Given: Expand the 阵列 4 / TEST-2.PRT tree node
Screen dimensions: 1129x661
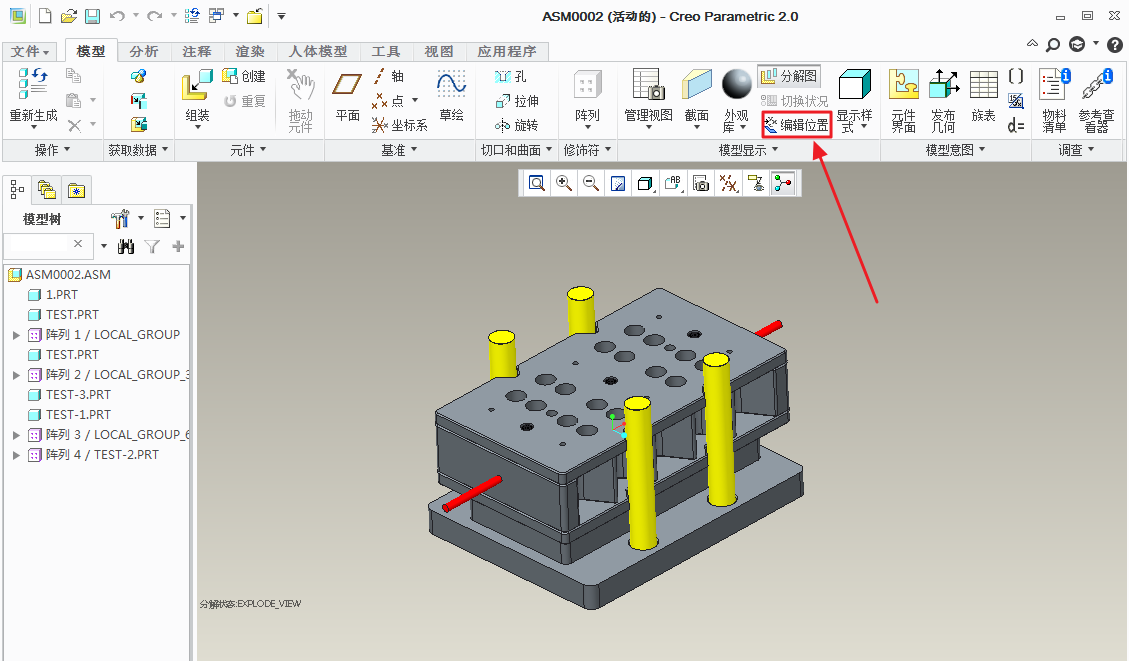Looking at the screenshot, I should pyautogui.click(x=16, y=455).
